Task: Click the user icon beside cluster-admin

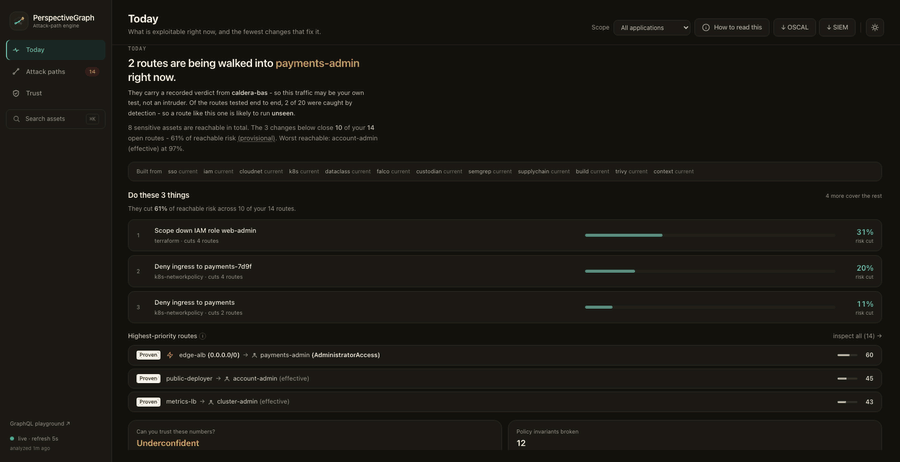Action: coord(211,402)
